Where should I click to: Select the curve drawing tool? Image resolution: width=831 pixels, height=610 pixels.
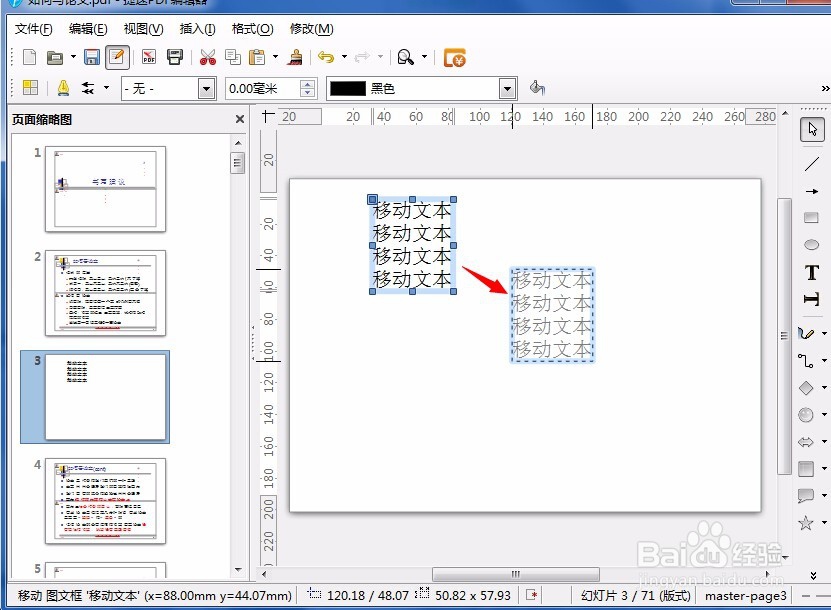806,333
